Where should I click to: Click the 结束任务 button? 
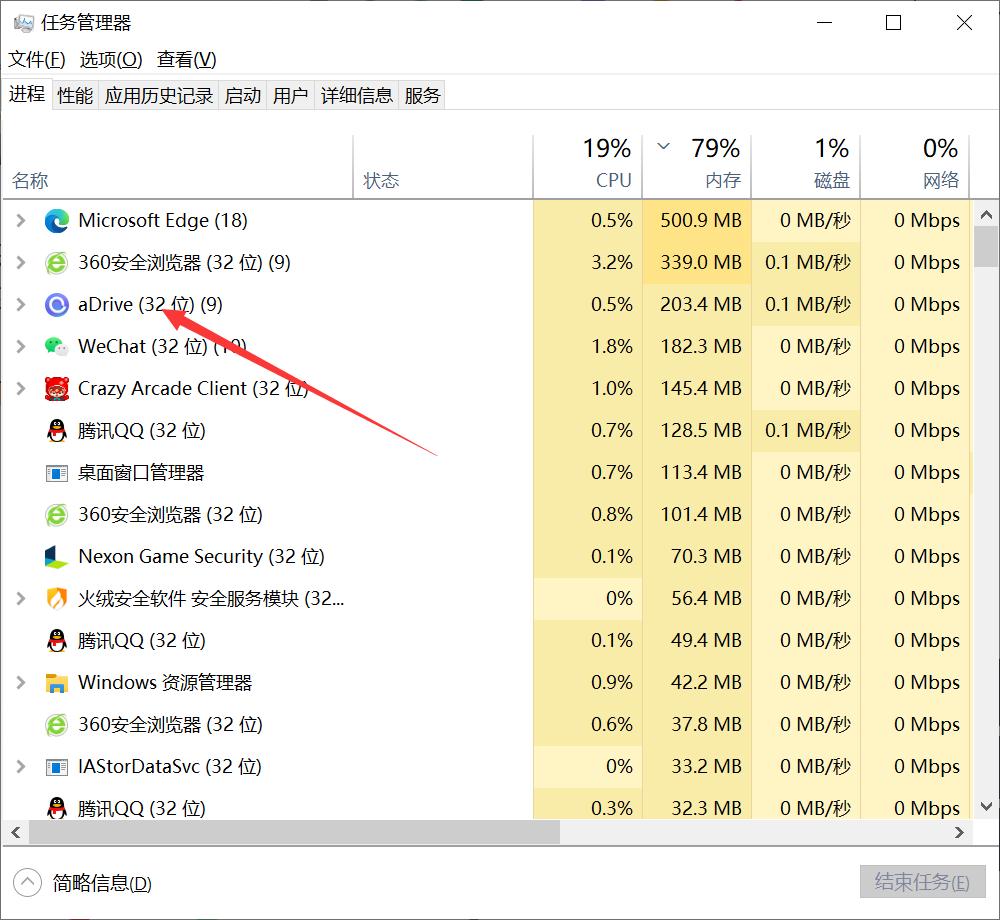point(920,881)
